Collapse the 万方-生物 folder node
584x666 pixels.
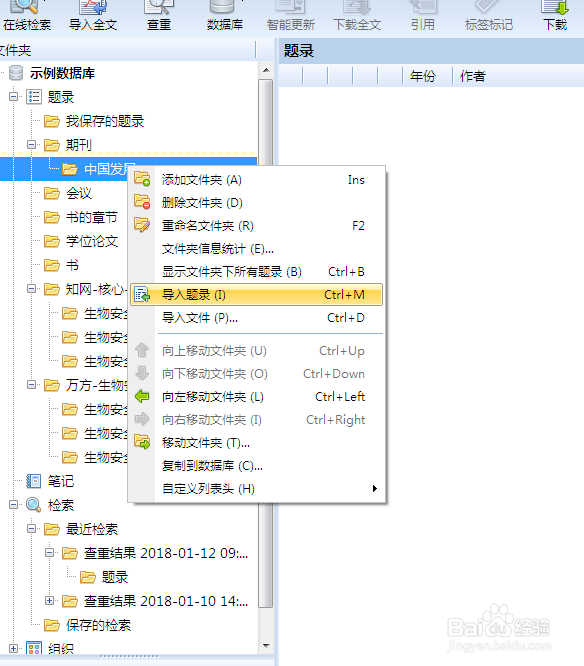pyautogui.click(x=31, y=385)
